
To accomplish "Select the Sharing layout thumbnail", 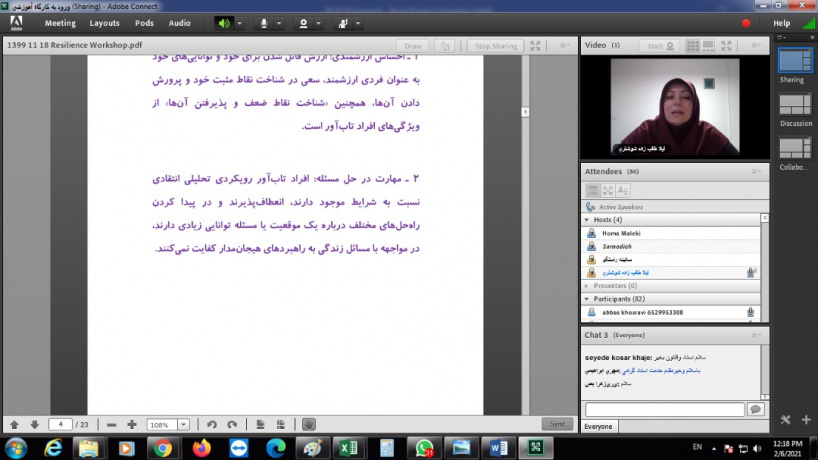I will pos(795,61).
